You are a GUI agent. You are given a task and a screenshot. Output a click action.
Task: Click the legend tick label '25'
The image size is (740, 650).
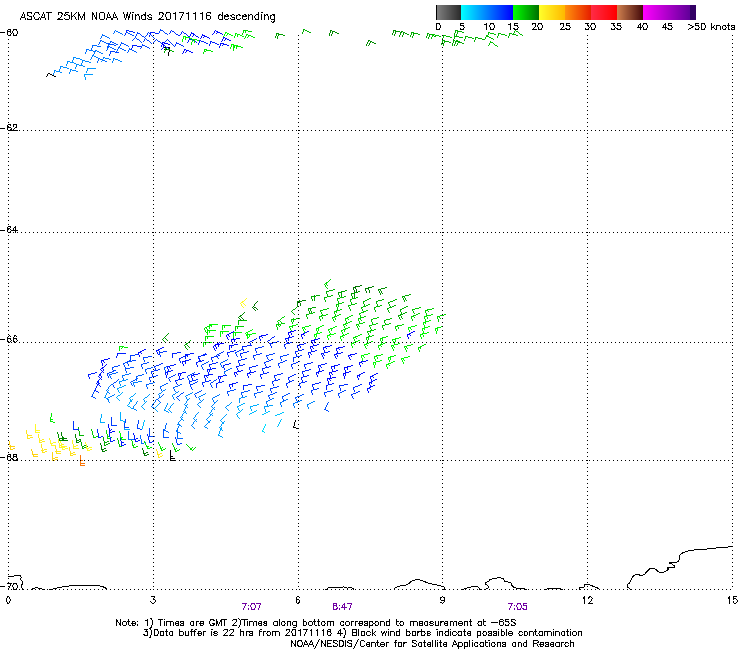pos(565,27)
